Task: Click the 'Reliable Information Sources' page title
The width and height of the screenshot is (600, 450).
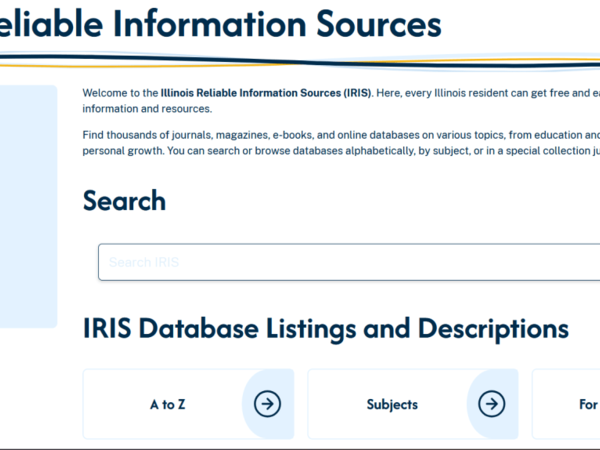Action: [x=220, y=24]
